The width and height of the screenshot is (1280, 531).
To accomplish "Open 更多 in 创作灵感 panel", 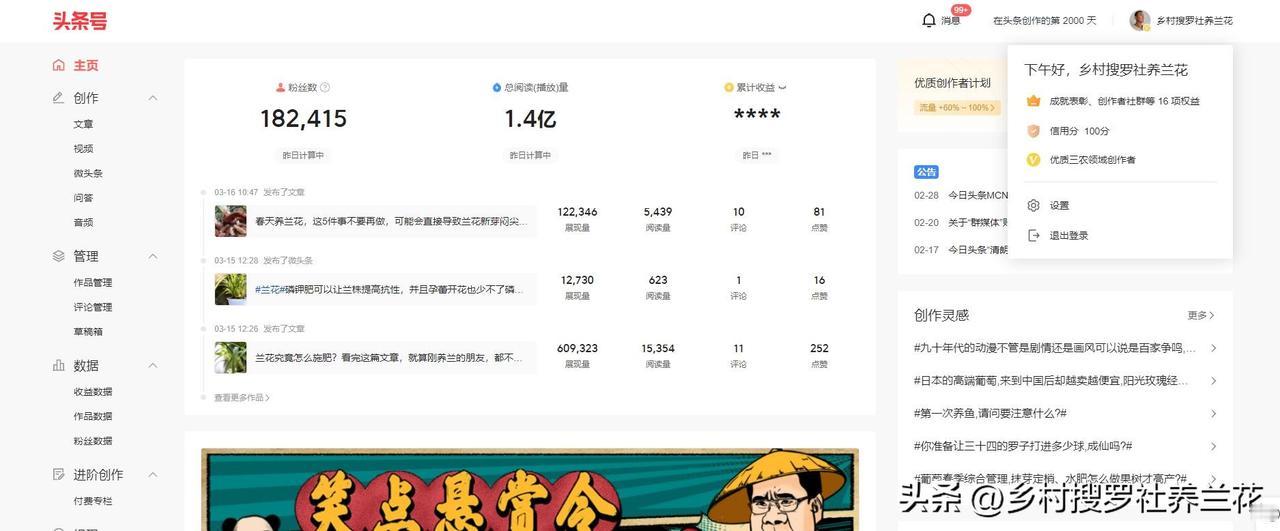I will click(x=1201, y=315).
